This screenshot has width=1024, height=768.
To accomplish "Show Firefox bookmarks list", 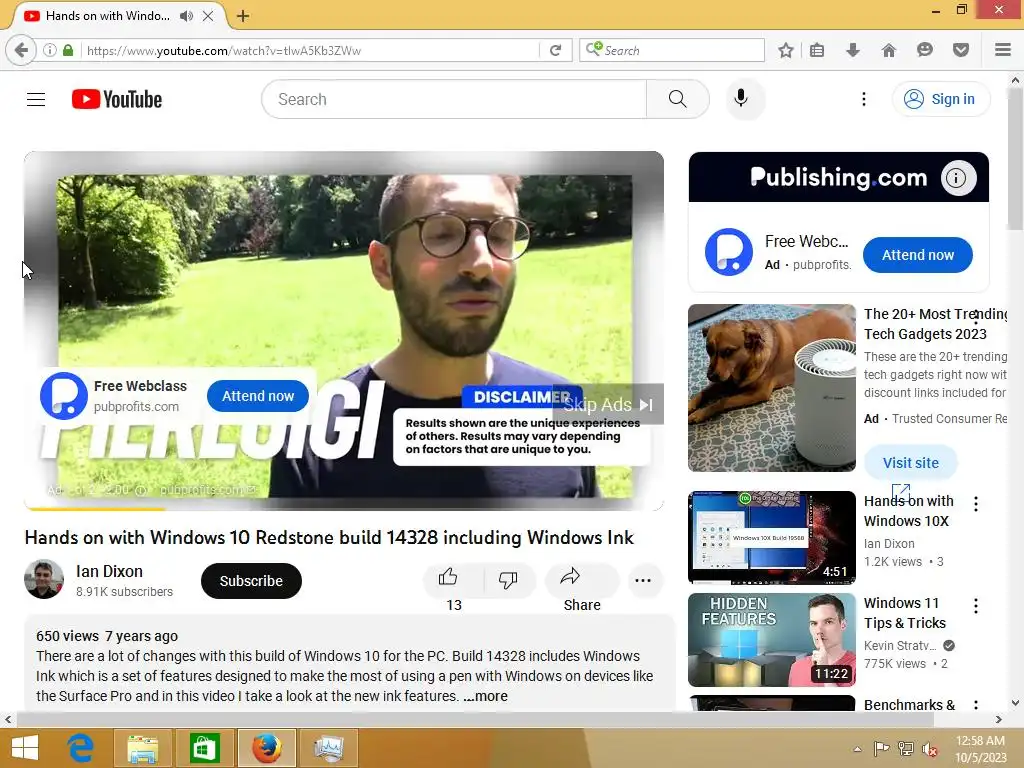I will point(816,50).
